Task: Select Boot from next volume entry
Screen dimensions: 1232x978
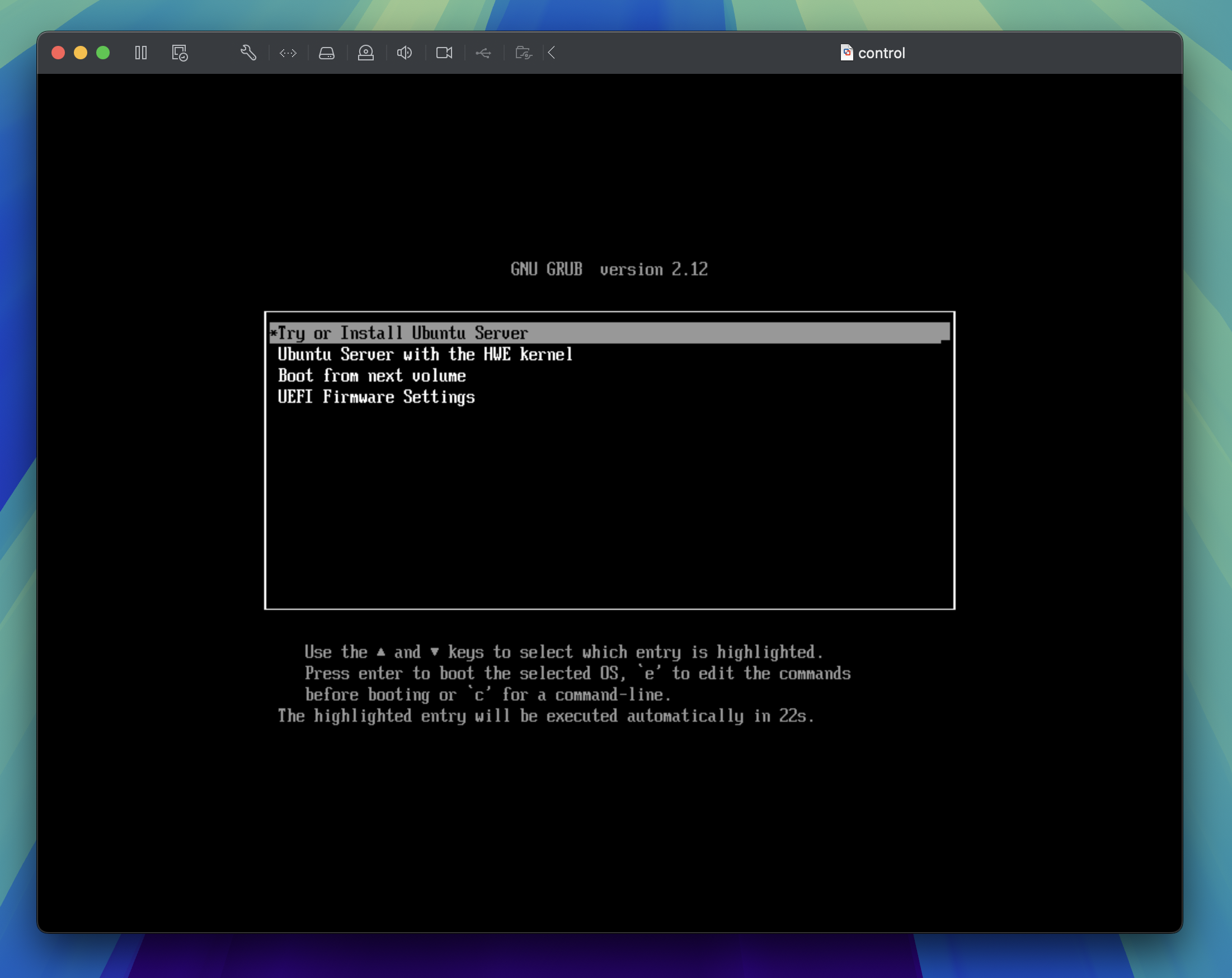Action: pyautogui.click(x=372, y=375)
